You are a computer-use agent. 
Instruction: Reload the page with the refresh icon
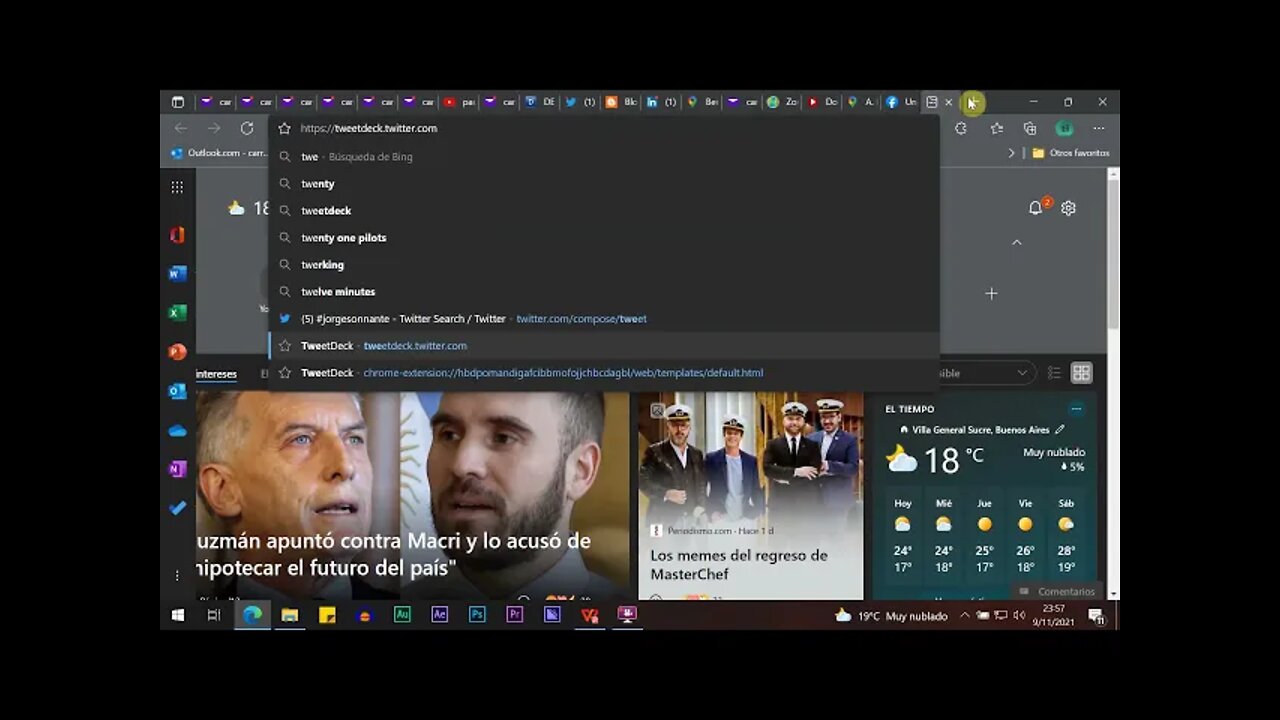247,128
